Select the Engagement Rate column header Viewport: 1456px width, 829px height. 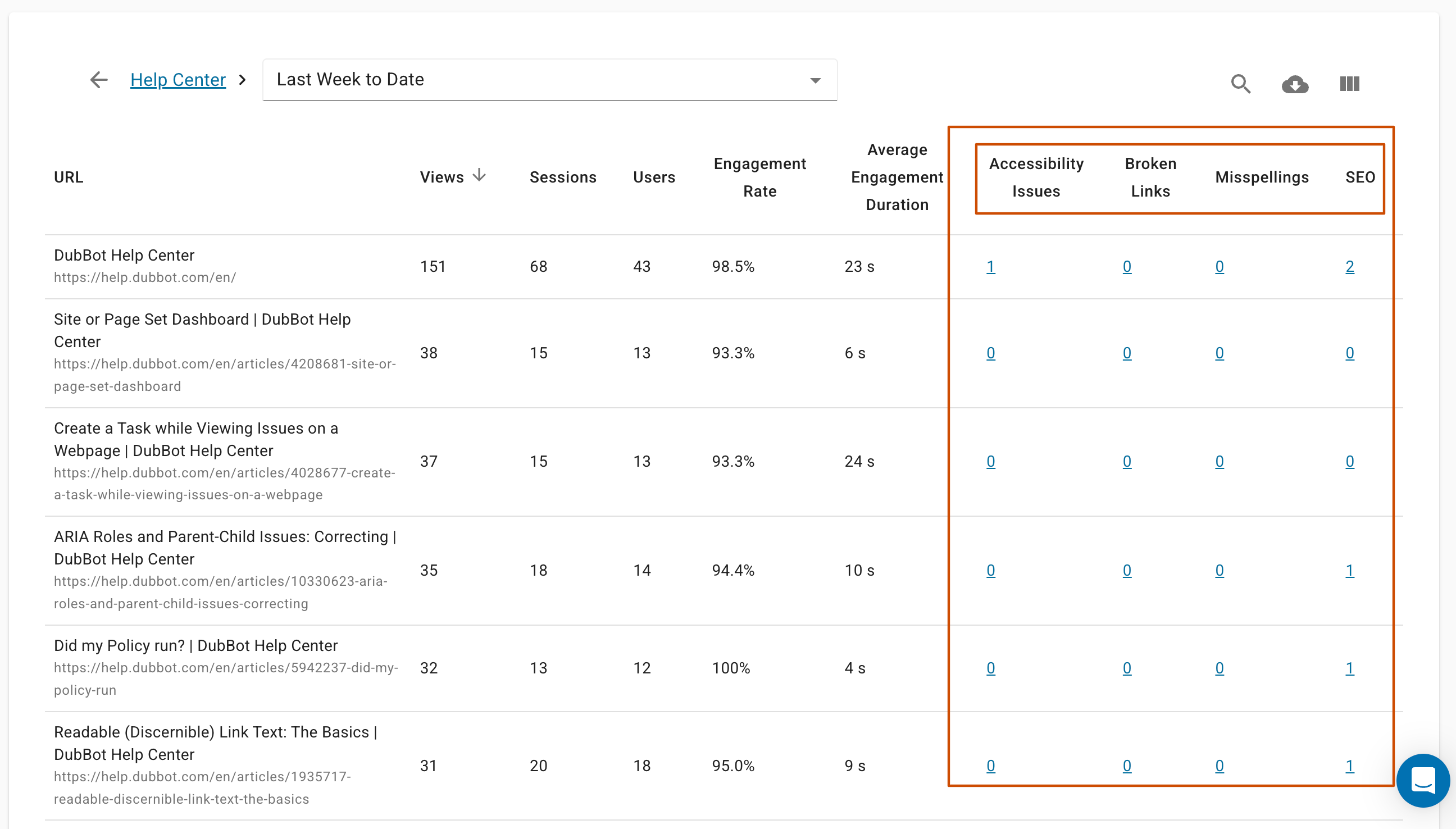coord(760,177)
